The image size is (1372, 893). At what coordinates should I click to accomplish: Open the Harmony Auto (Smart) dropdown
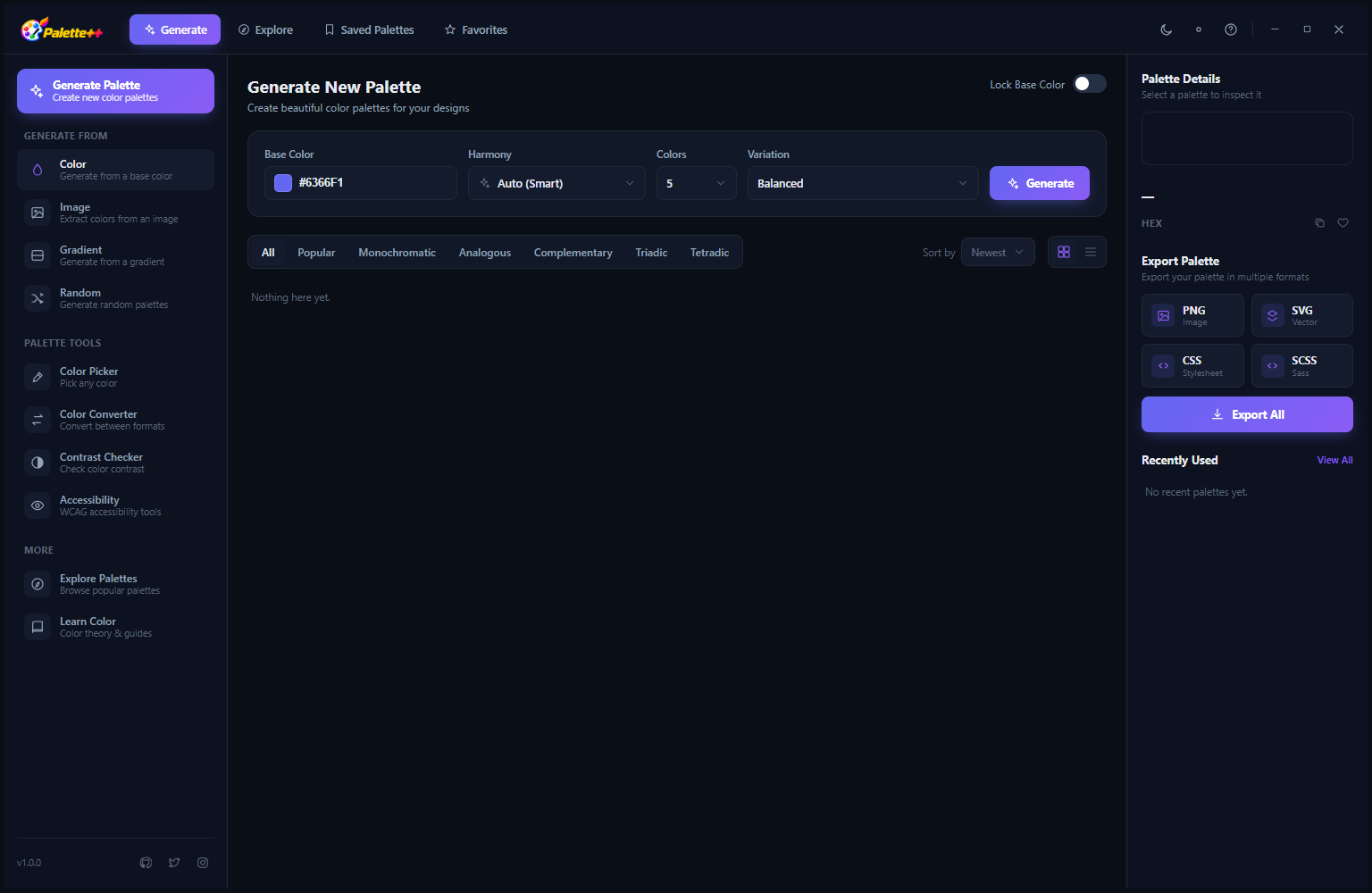(x=556, y=183)
